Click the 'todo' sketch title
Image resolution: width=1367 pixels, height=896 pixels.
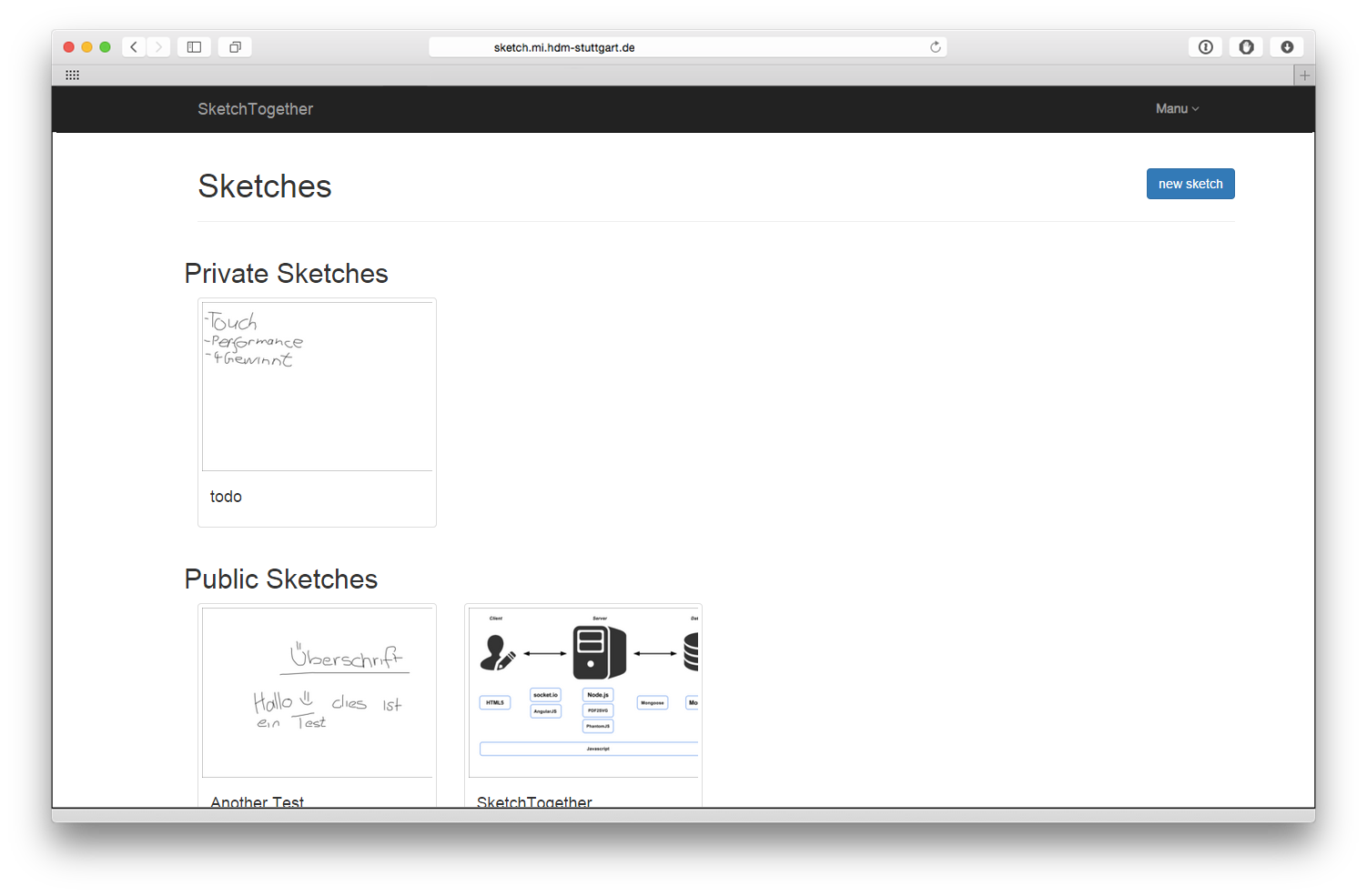coord(226,497)
